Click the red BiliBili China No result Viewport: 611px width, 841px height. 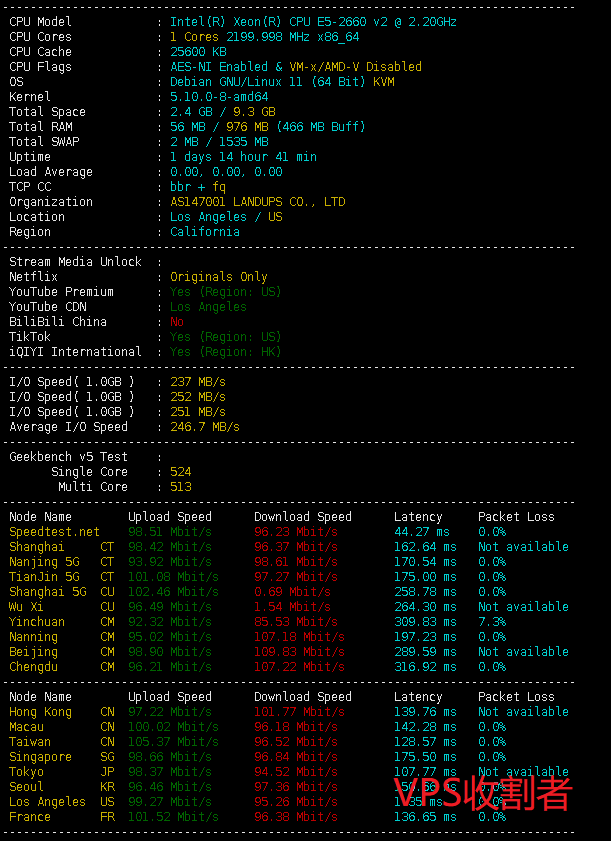point(177,322)
